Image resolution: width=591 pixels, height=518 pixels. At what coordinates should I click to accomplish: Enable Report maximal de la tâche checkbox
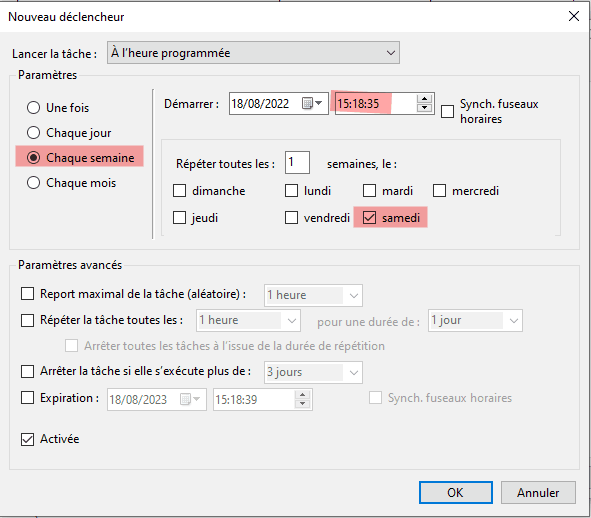pyautogui.click(x=28, y=294)
